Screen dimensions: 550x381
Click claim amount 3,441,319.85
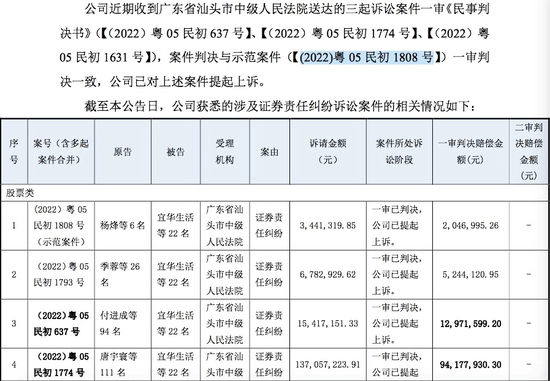click(328, 226)
